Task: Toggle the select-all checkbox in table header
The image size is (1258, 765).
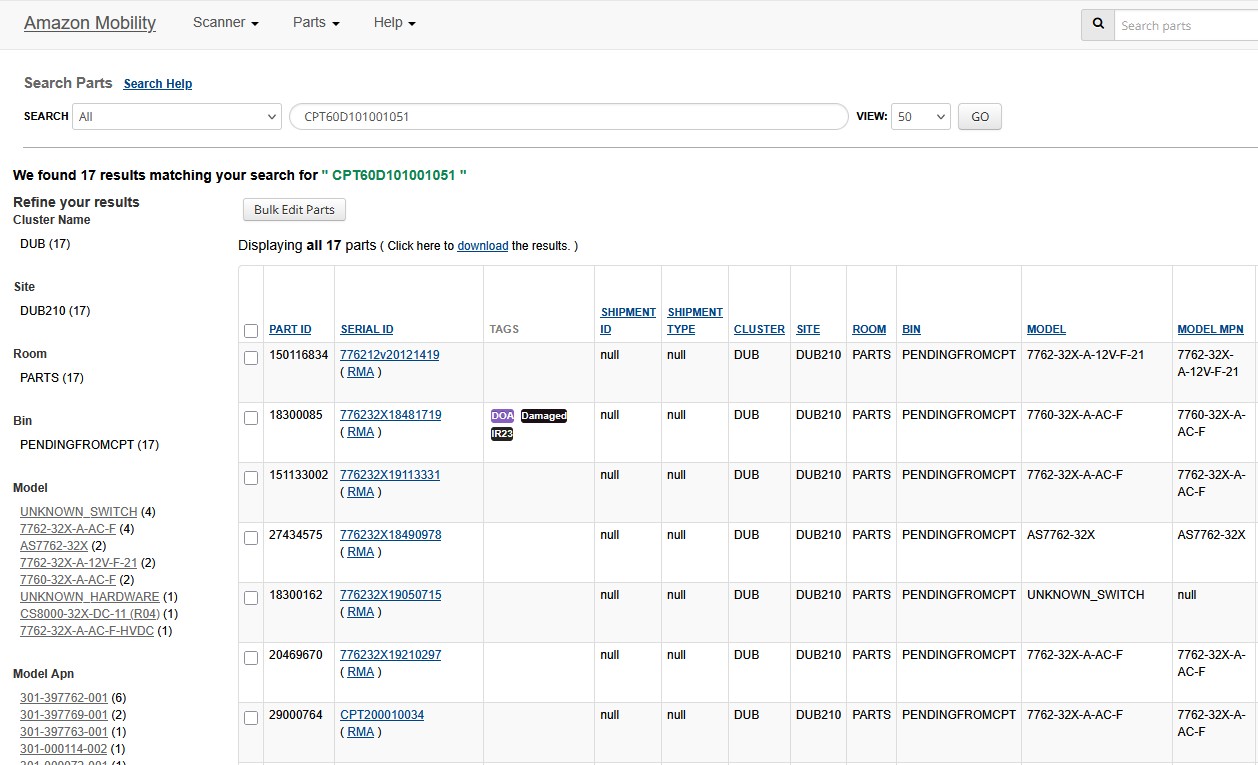Action: [x=251, y=330]
